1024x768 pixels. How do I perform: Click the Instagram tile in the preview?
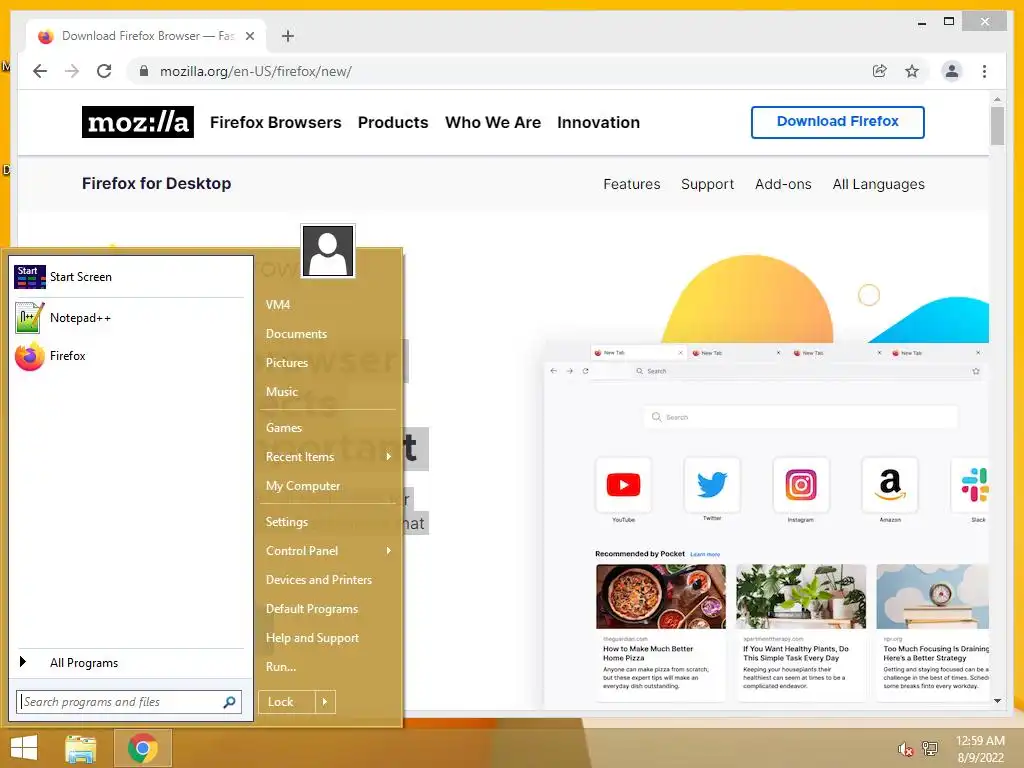tap(801, 485)
